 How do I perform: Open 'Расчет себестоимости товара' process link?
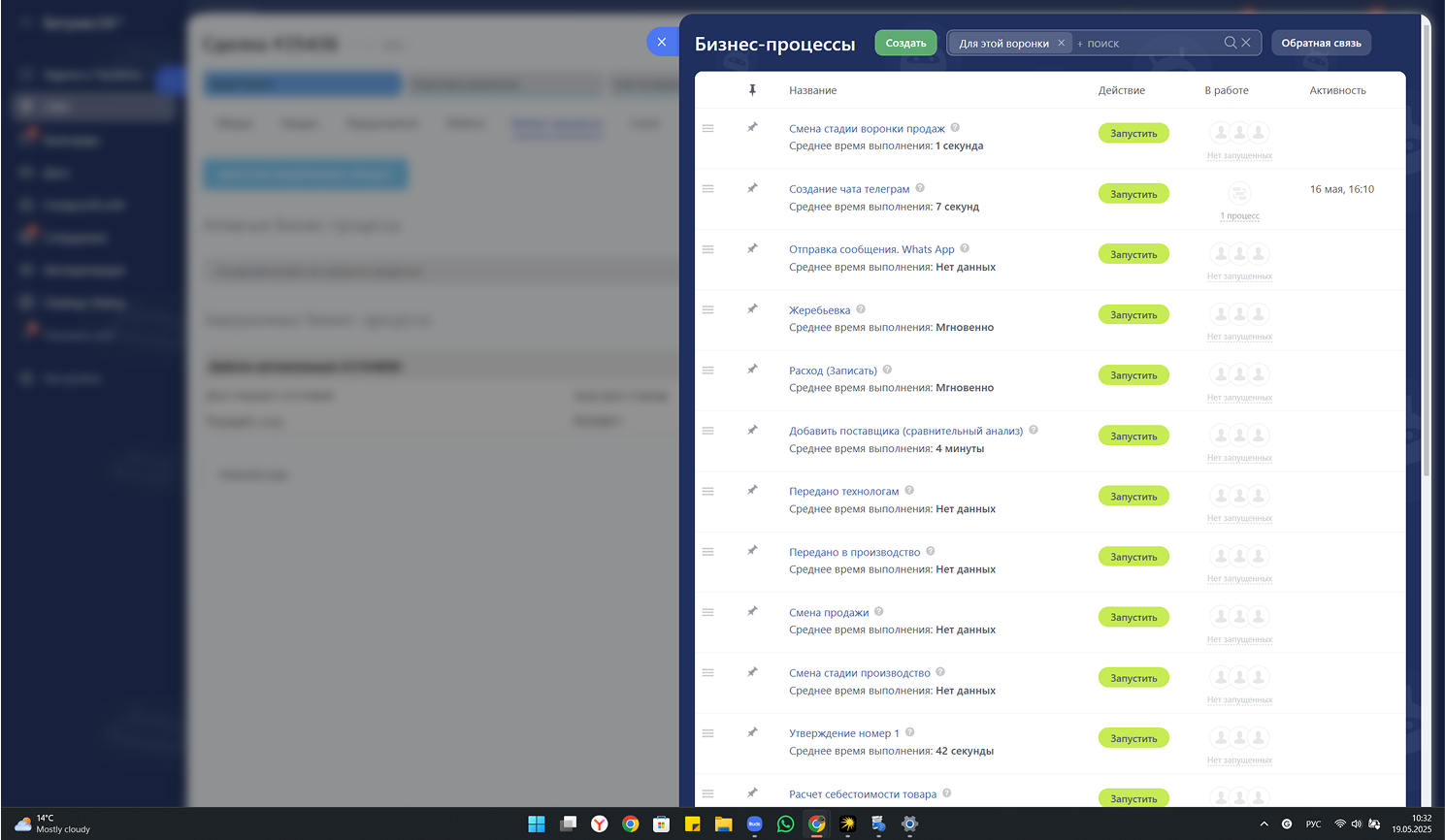click(x=863, y=794)
